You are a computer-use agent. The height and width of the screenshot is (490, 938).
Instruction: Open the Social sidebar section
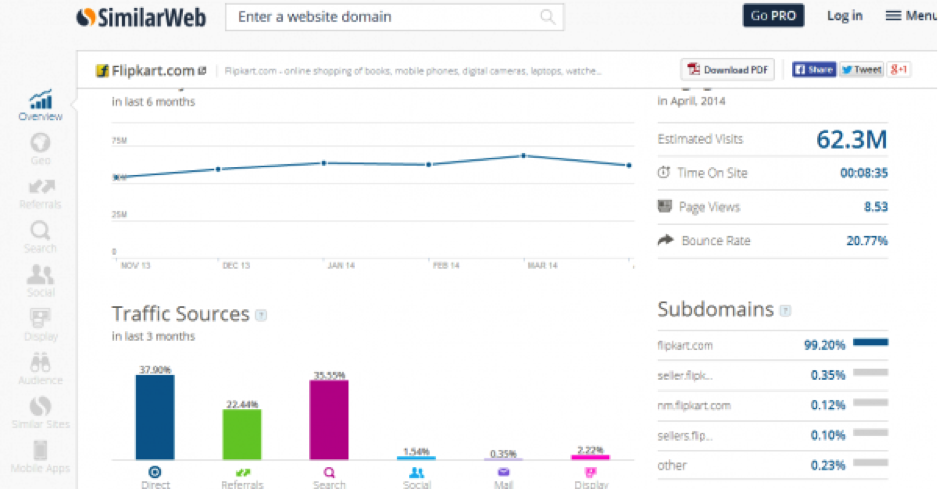40,280
